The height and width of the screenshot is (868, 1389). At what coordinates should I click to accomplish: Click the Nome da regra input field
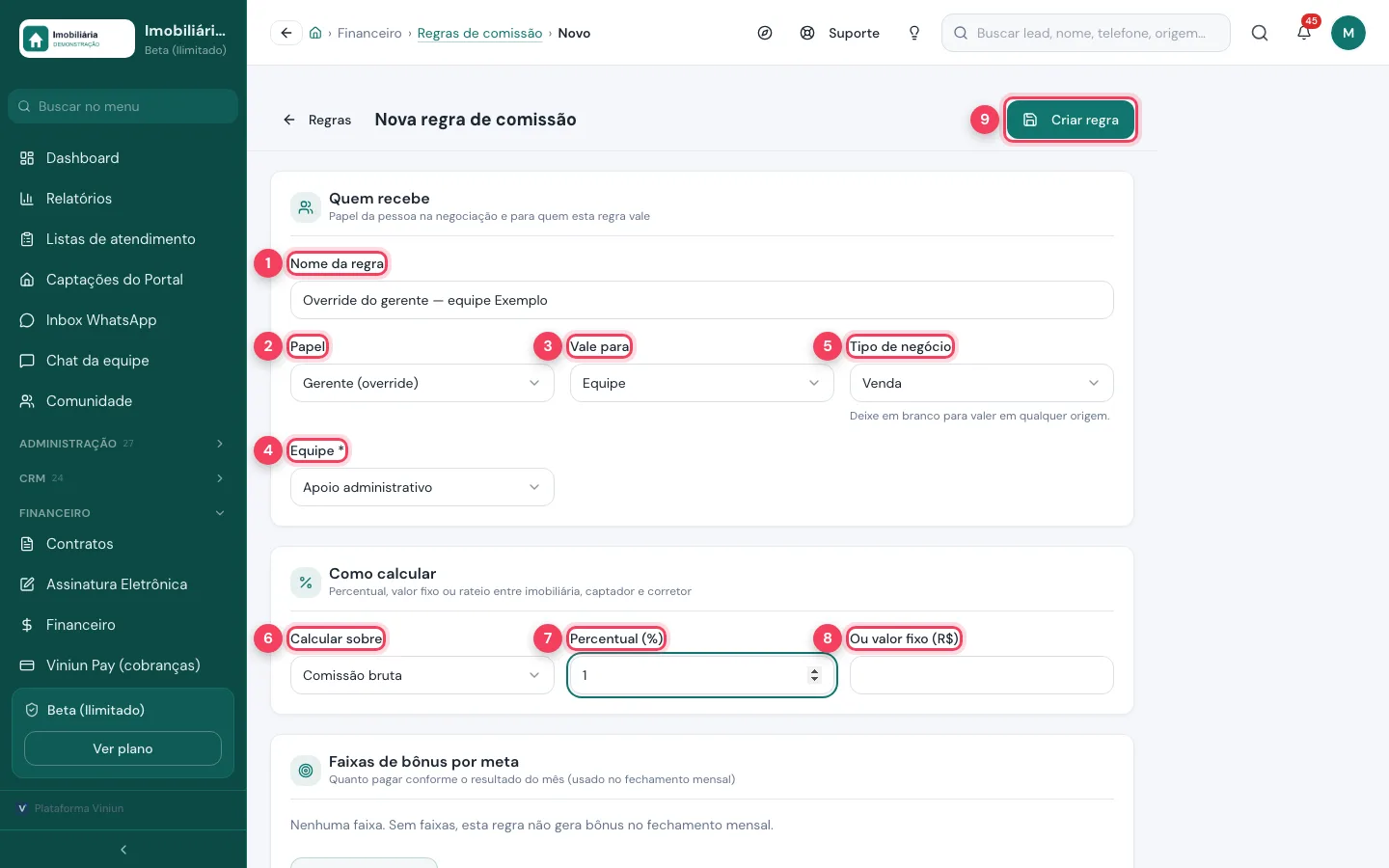[x=702, y=300]
